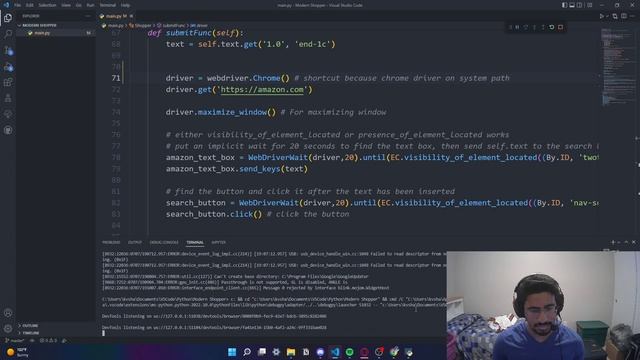
Task: Switch to the Output panel tab
Action: click(135, 242)
